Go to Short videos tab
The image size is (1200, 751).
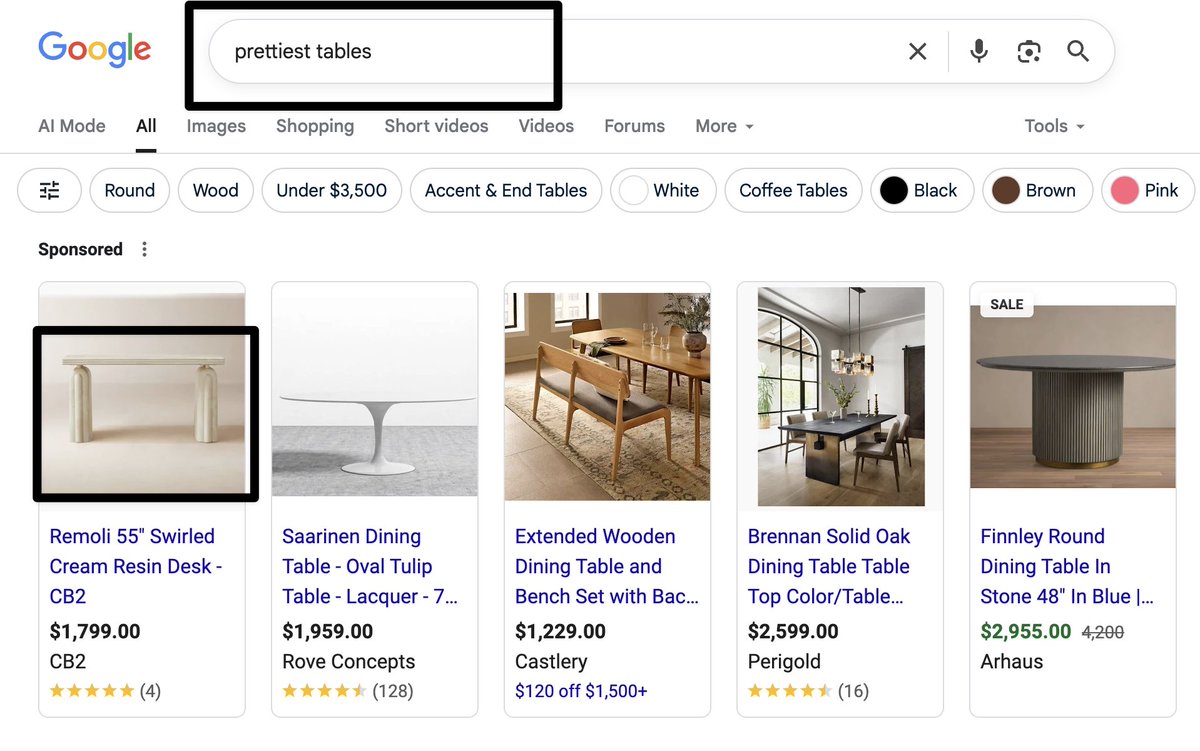pyautogui.click(x=436, y=126)
